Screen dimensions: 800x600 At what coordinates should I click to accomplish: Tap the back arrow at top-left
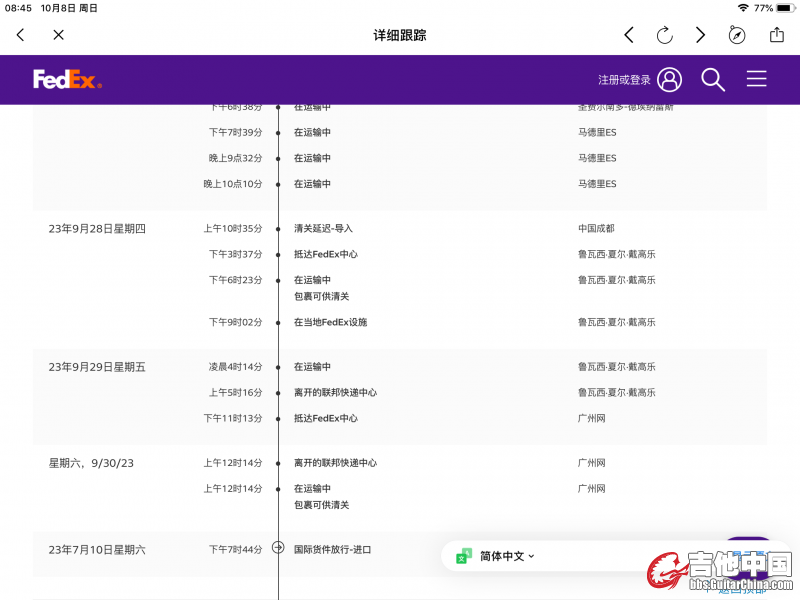pyautogui.click(x=21, y=35)
